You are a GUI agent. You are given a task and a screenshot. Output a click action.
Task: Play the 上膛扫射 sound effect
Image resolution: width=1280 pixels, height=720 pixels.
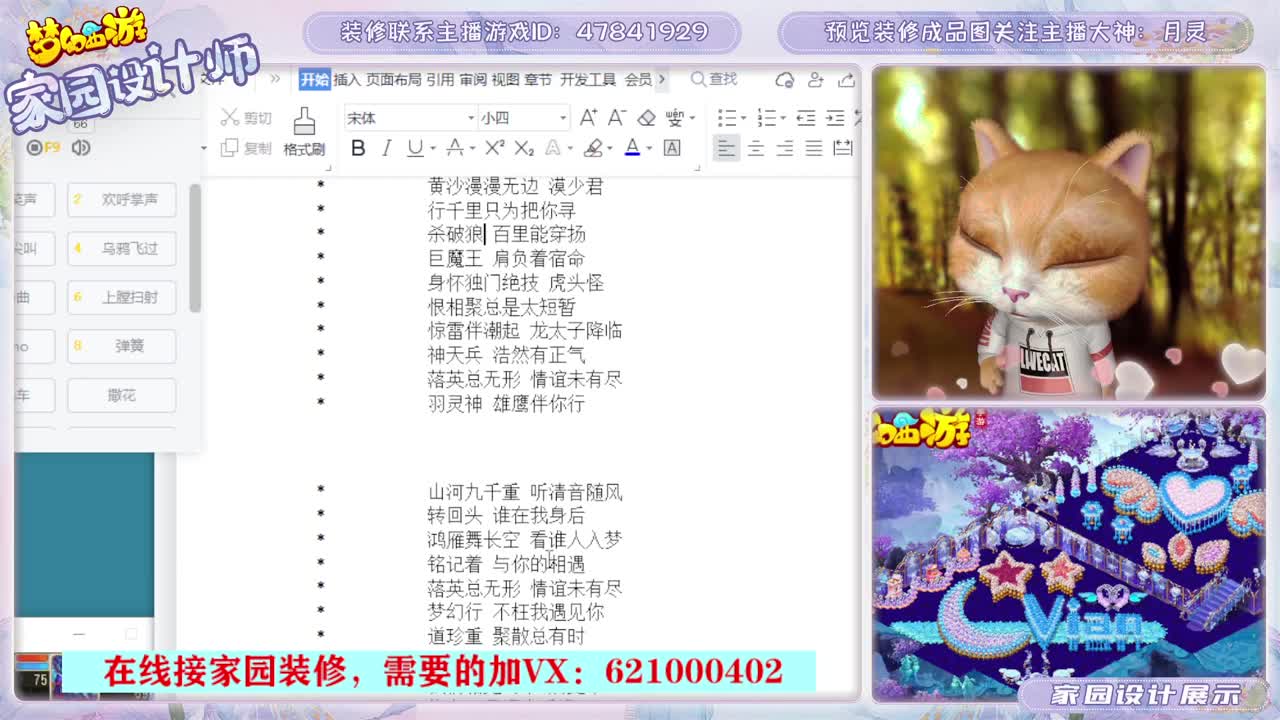(122, 297)
